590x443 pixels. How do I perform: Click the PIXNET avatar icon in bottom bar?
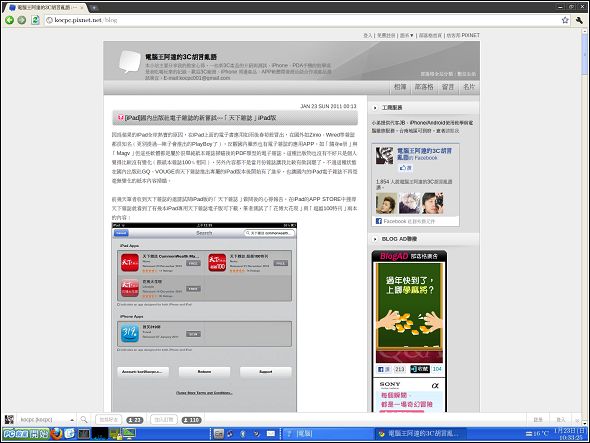[x=9, y=420]
